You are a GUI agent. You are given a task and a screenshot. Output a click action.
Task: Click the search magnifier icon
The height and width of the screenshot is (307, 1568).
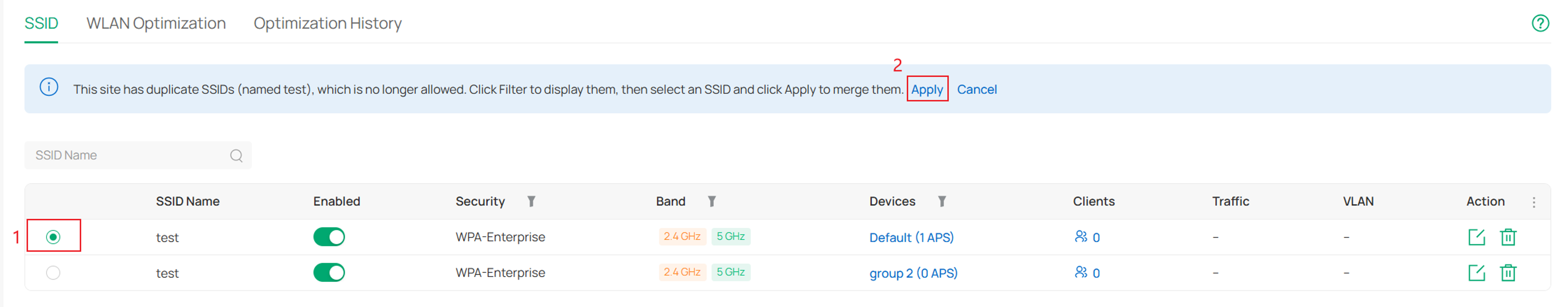(x=236, y=156)
